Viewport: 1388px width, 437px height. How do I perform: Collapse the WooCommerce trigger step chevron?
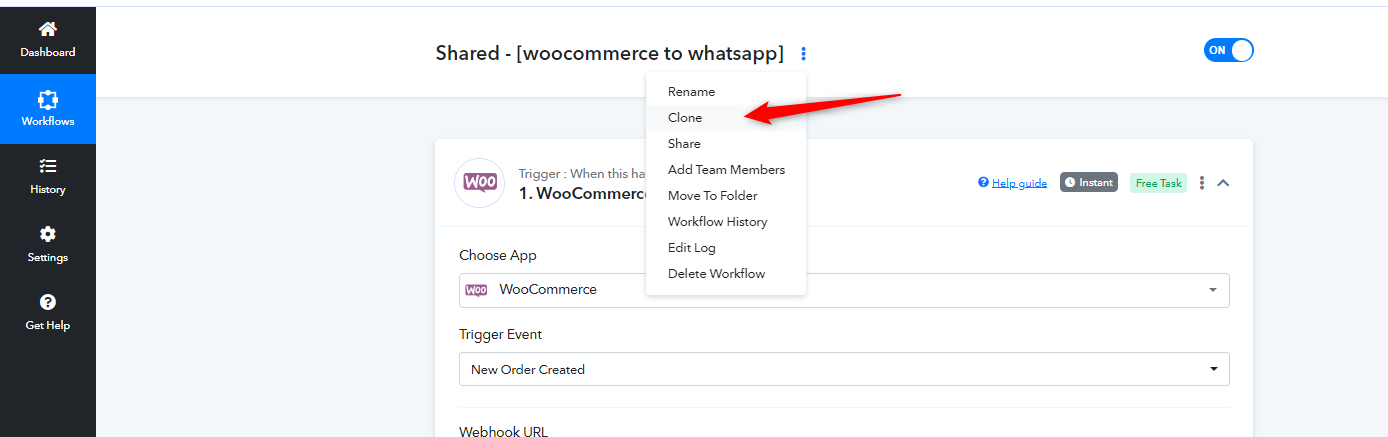[1223, 183]
